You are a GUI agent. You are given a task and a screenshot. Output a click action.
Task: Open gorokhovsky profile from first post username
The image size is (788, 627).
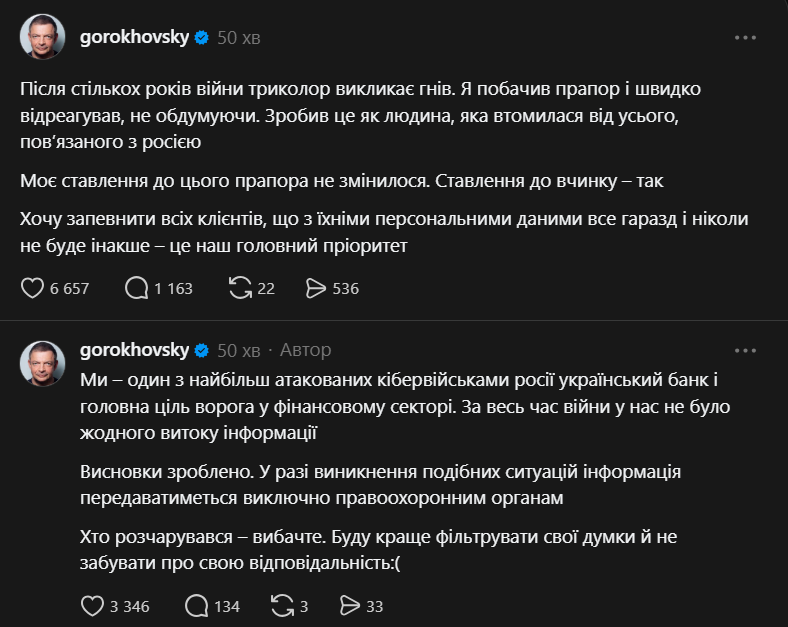[x=133, y=37]
